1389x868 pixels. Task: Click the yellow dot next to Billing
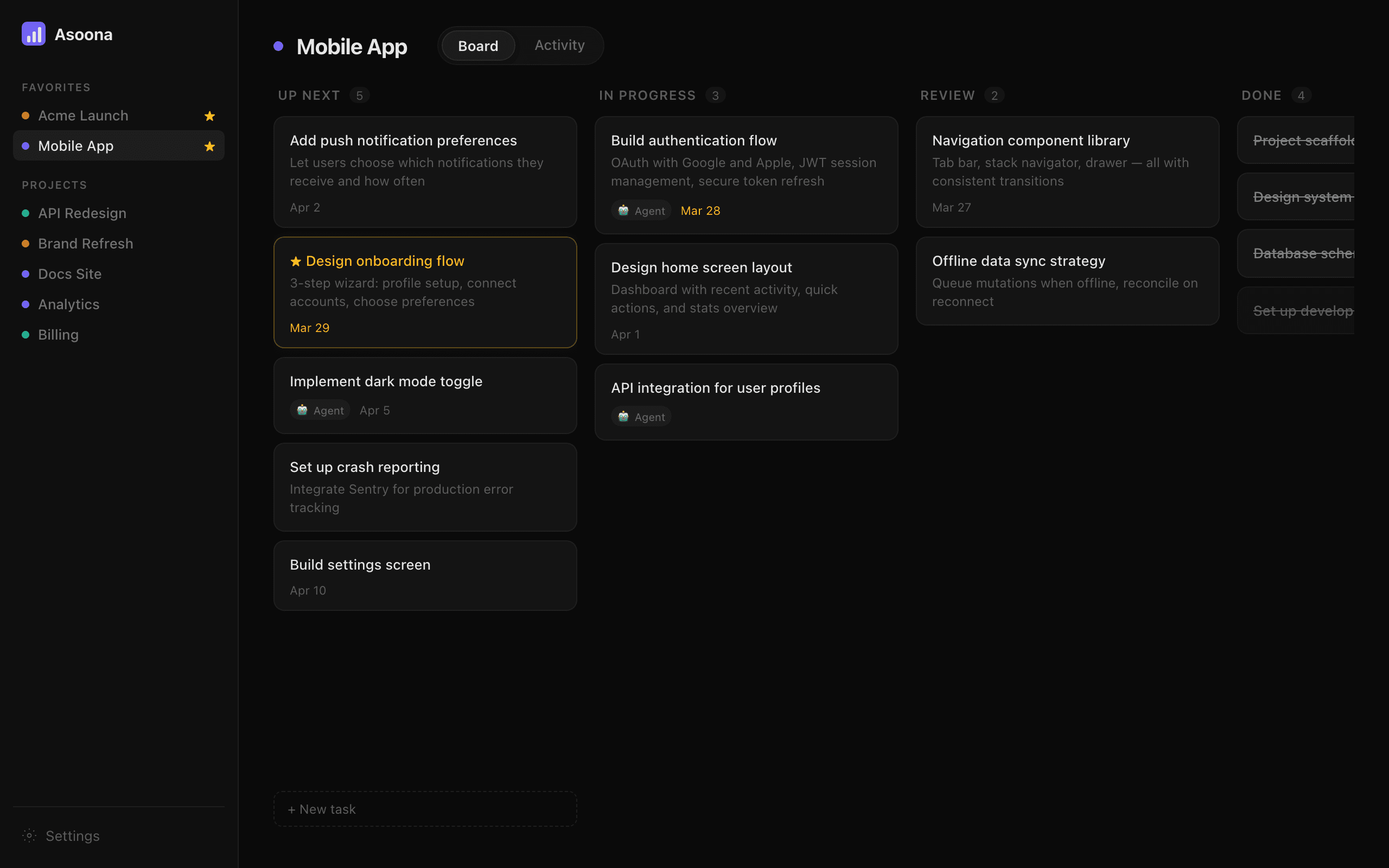[26, 335]
